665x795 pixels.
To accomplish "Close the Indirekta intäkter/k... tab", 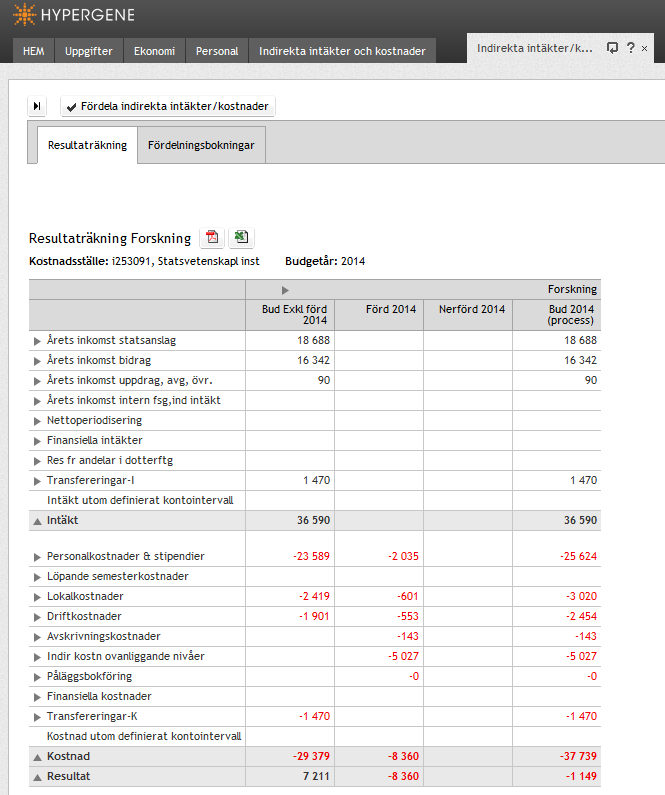I will [x=645, y=49].
